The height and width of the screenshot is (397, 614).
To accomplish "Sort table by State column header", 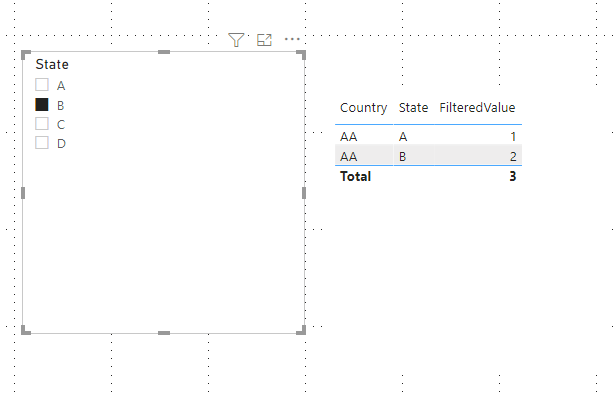I will click(413, 108).
